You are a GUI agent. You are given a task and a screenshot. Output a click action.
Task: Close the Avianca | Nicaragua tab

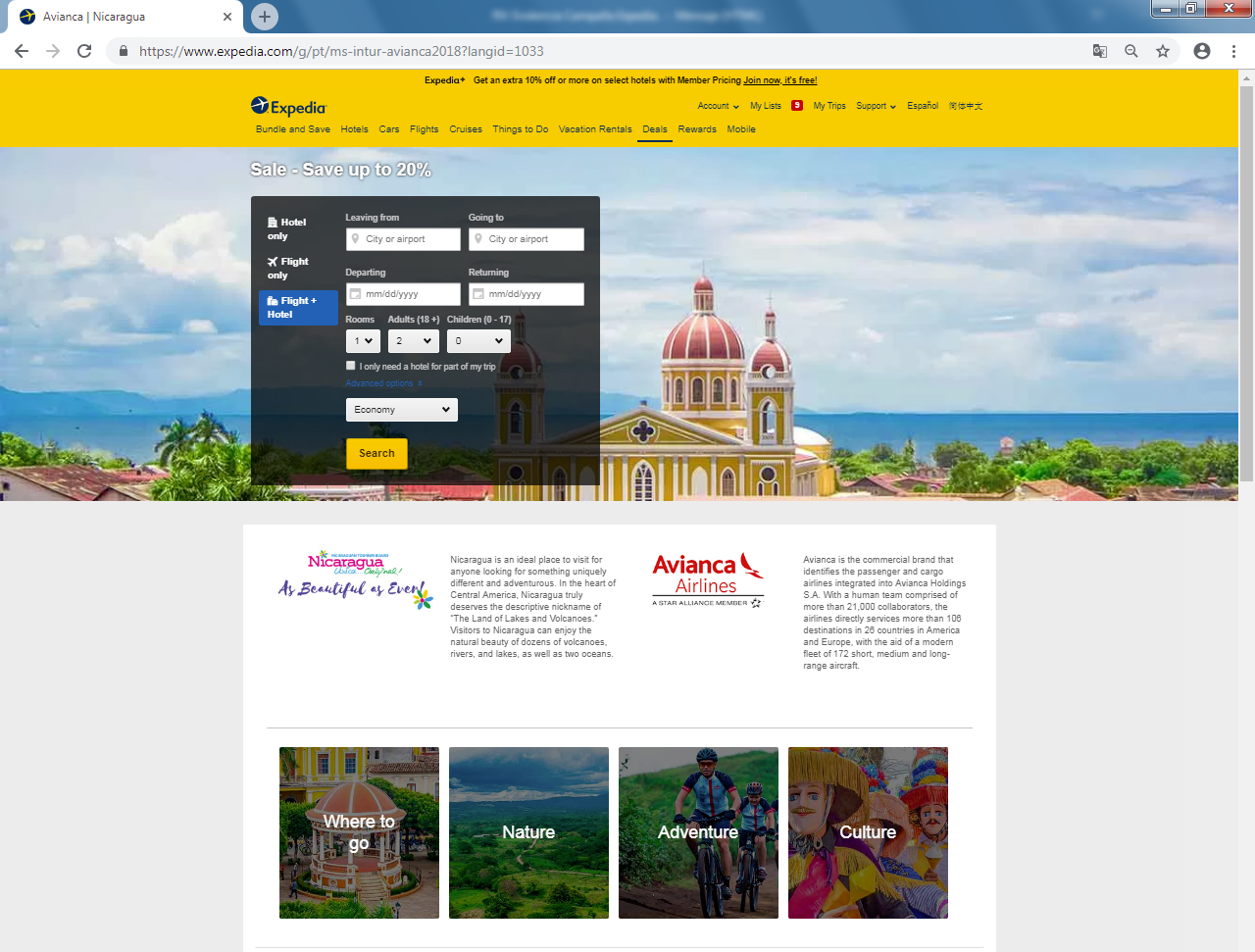[227, 17]
